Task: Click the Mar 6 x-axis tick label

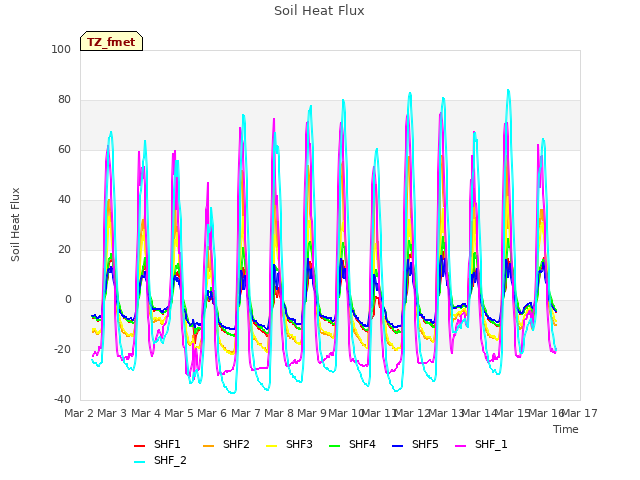Action: [212, 413]
